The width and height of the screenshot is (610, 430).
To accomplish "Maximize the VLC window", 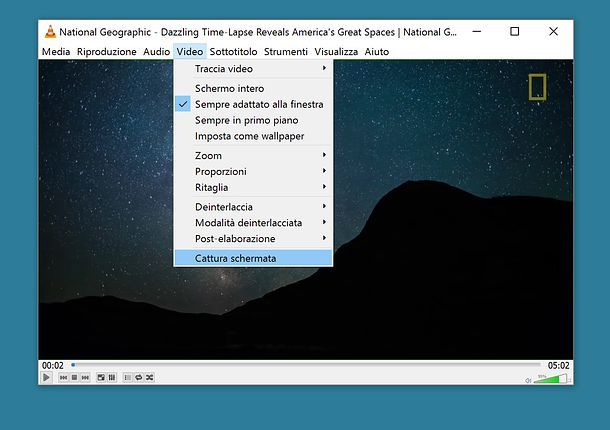I will click(x=514, y=32).
